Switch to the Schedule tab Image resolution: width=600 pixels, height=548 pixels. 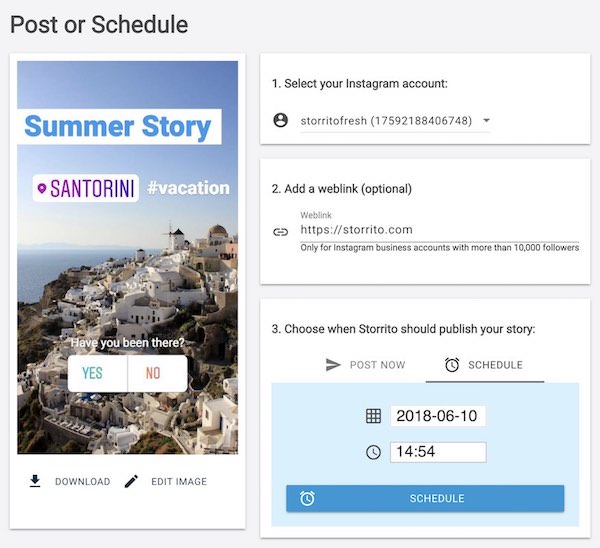coord(484,365)
